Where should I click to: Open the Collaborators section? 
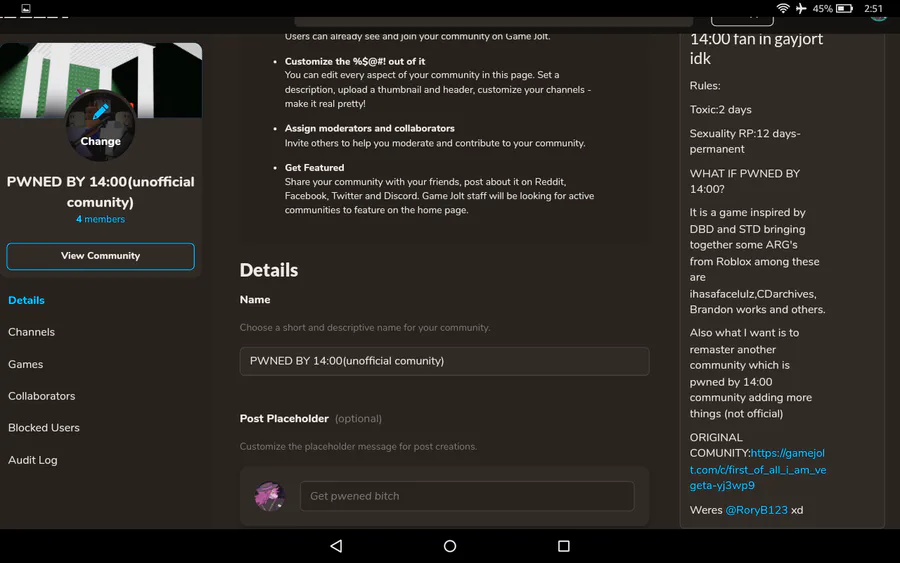(41, 396)
